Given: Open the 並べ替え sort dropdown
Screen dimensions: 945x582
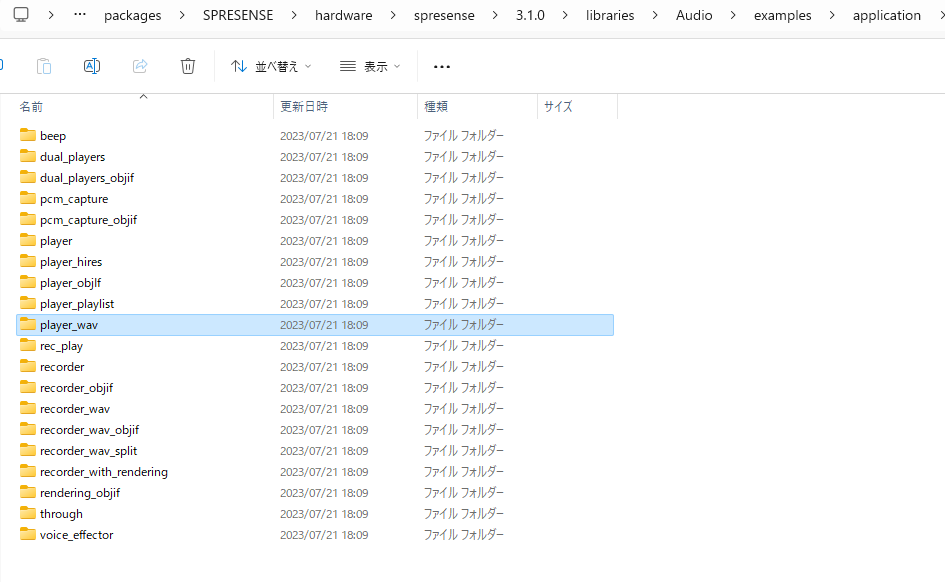Looking at the screenshot, I should pos(271,66).
